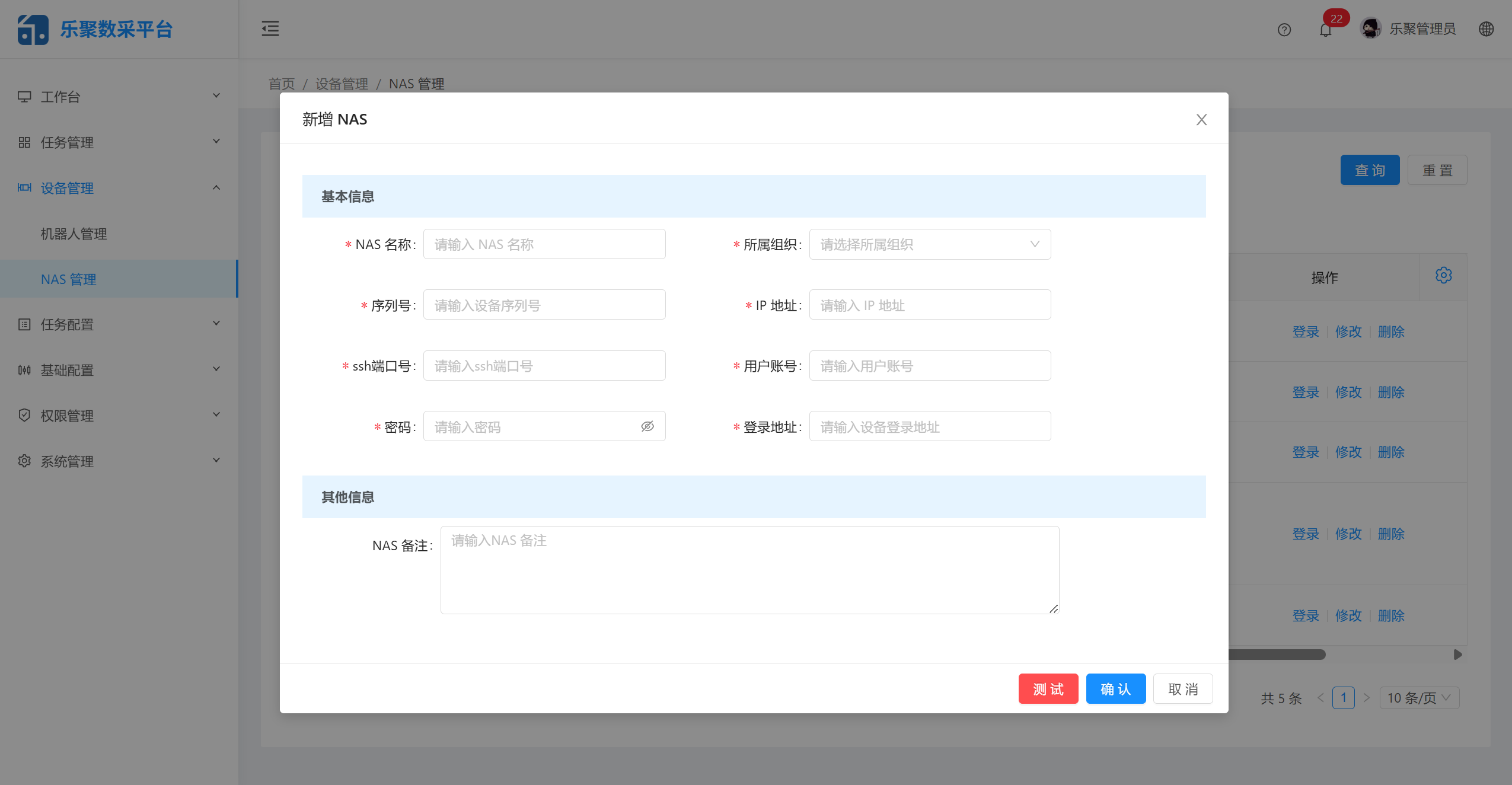Click the 权限管理 shield icon
Screen dimensions: 1512x785
tap(24, 415)
